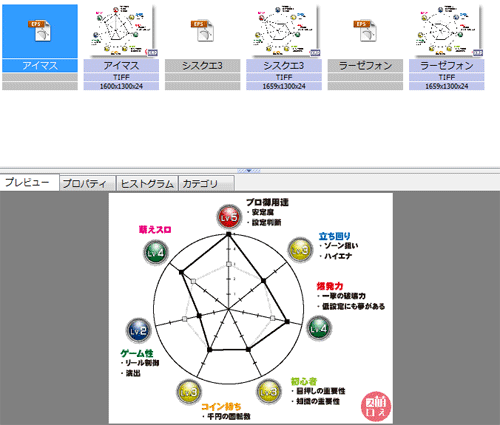The image size is (500, 425).
Task: Select the アイマス TIFF radar chart thumbnail
Action: click(x=121, y=31)
